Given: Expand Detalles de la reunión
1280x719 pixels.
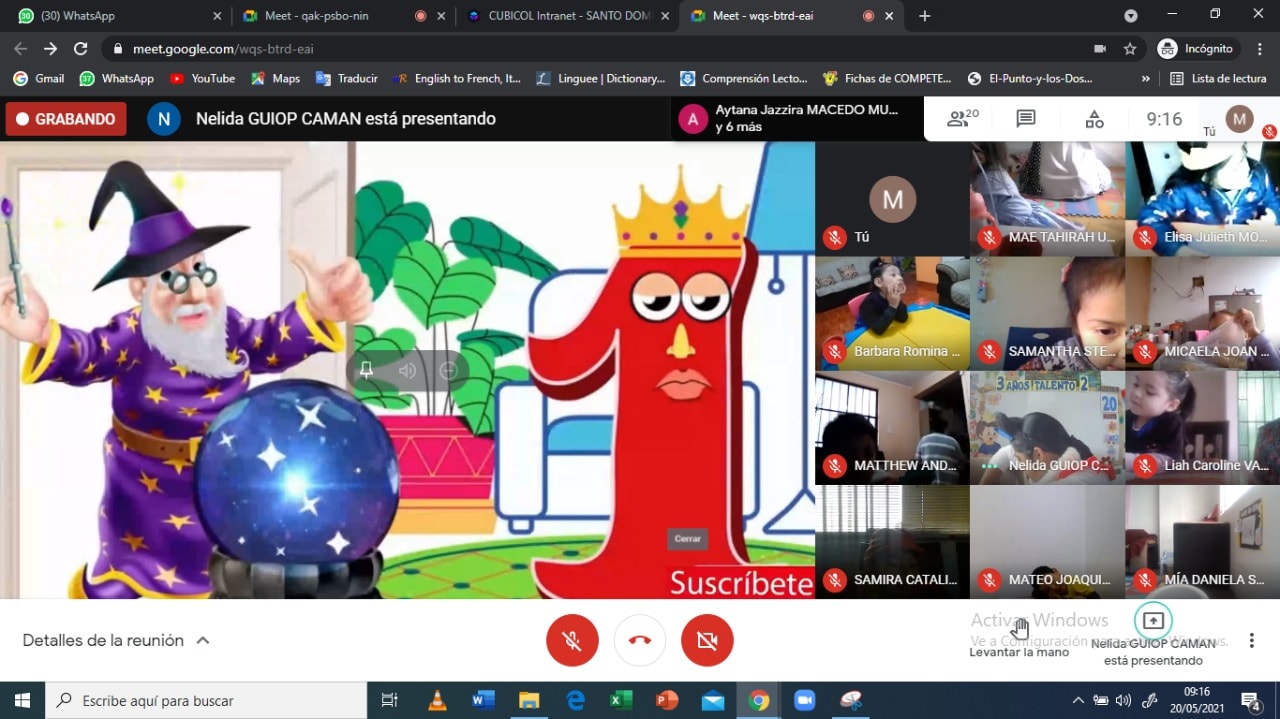Looking at the screenshot, I should [116, 640].
